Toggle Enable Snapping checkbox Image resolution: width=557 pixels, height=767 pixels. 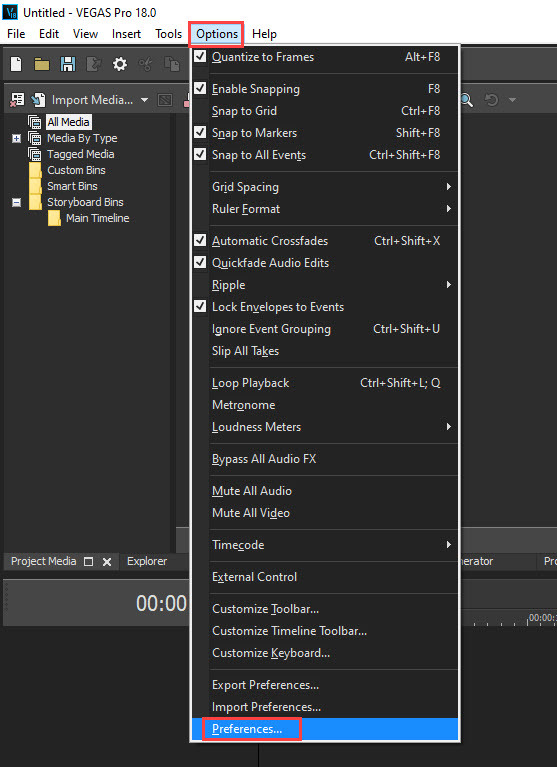200,89
